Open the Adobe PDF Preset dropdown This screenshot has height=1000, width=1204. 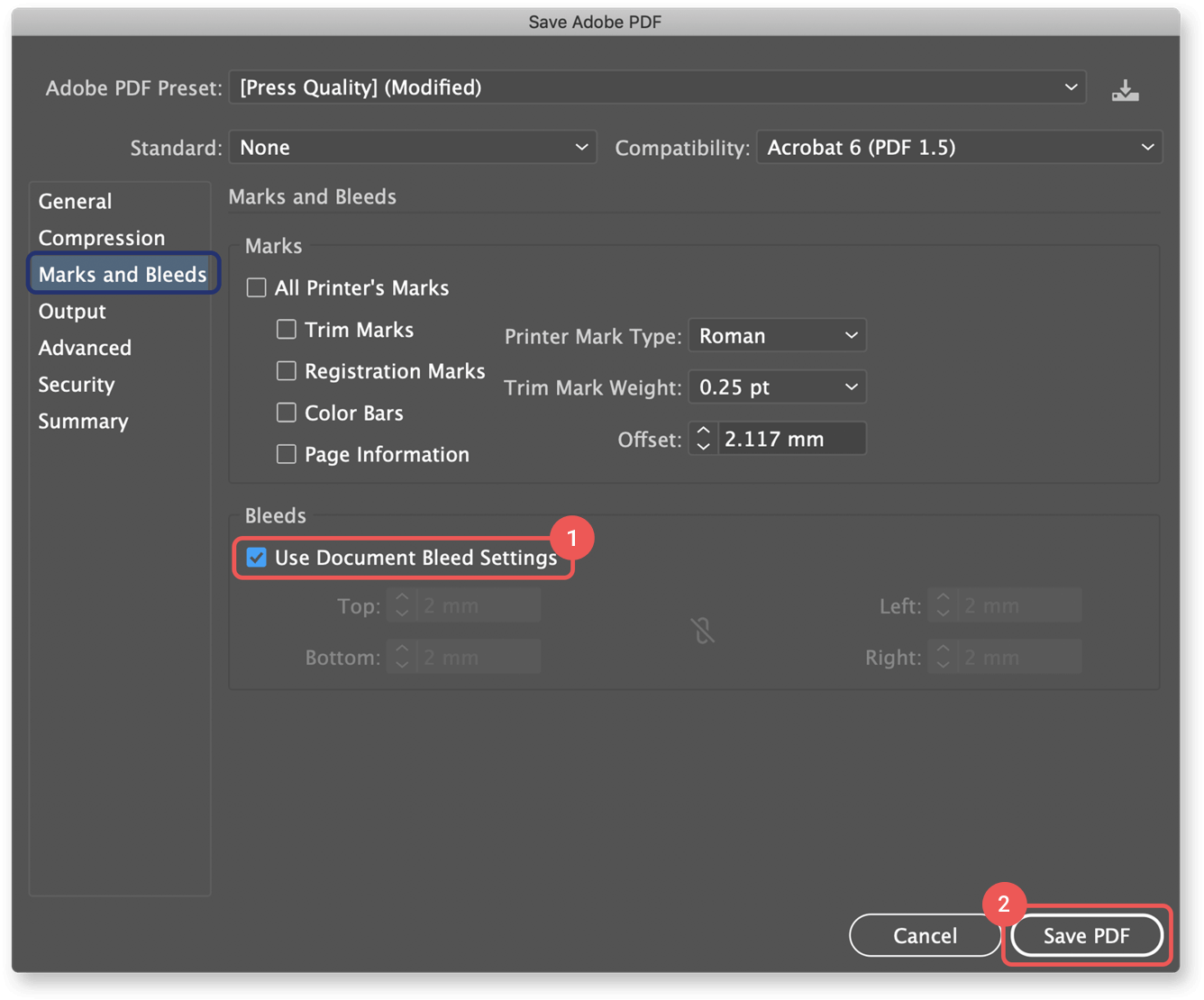coord(657,87)
